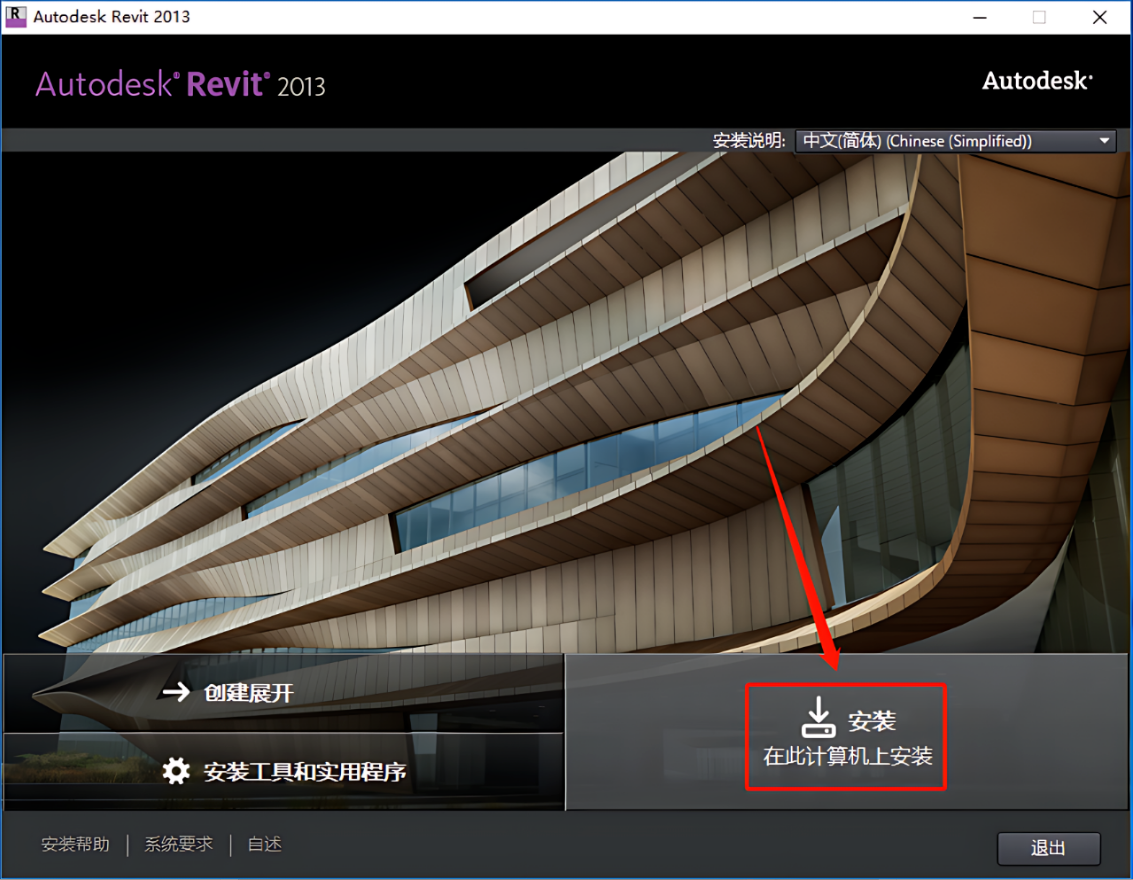Click the Autodesk Revit 2013 logo
This screenshot has height=880, width=1133.
coord(180,84)
